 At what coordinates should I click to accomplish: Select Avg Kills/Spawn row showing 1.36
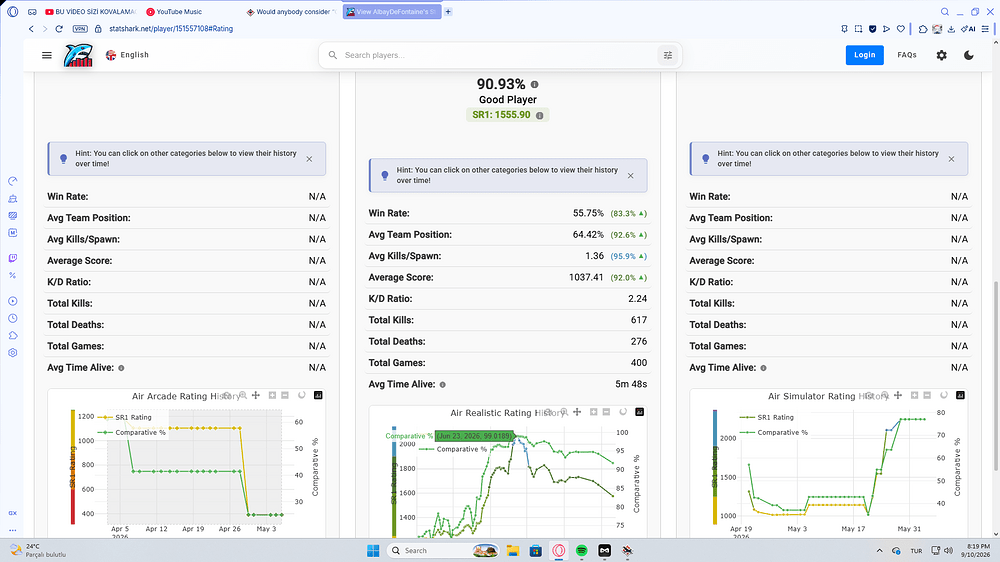[508, 256]
